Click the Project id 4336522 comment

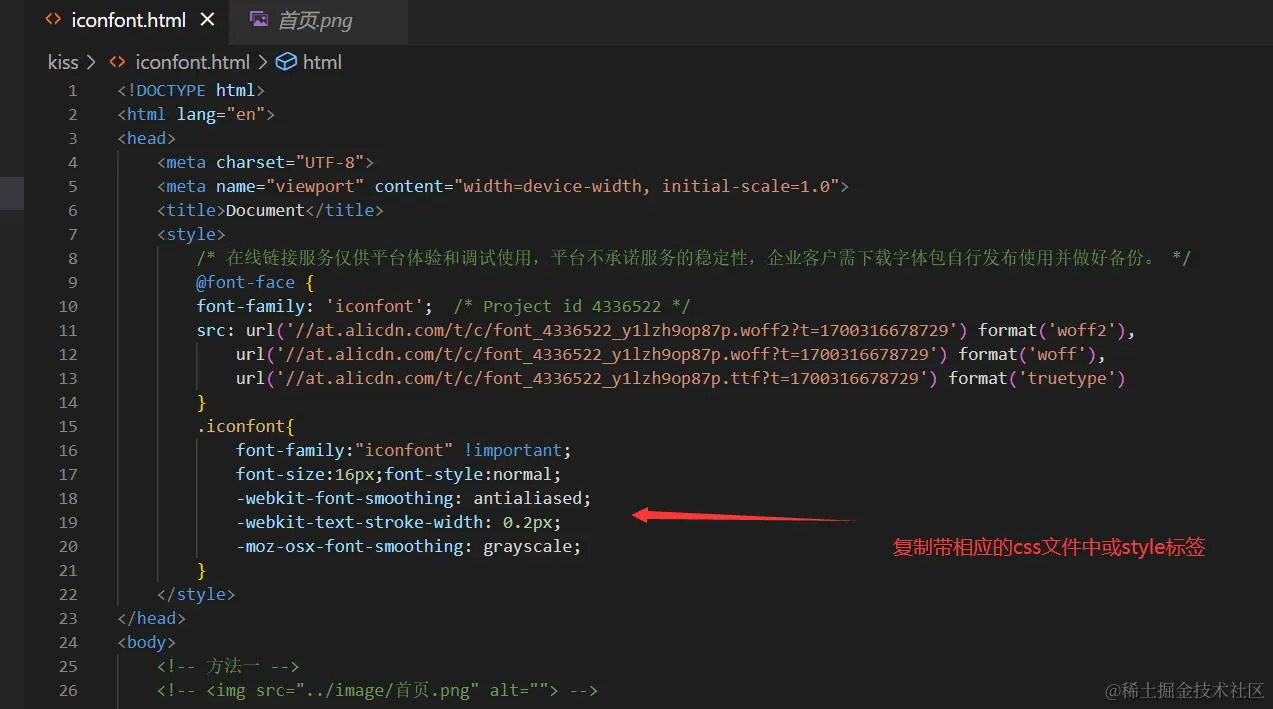pos(571,306)
